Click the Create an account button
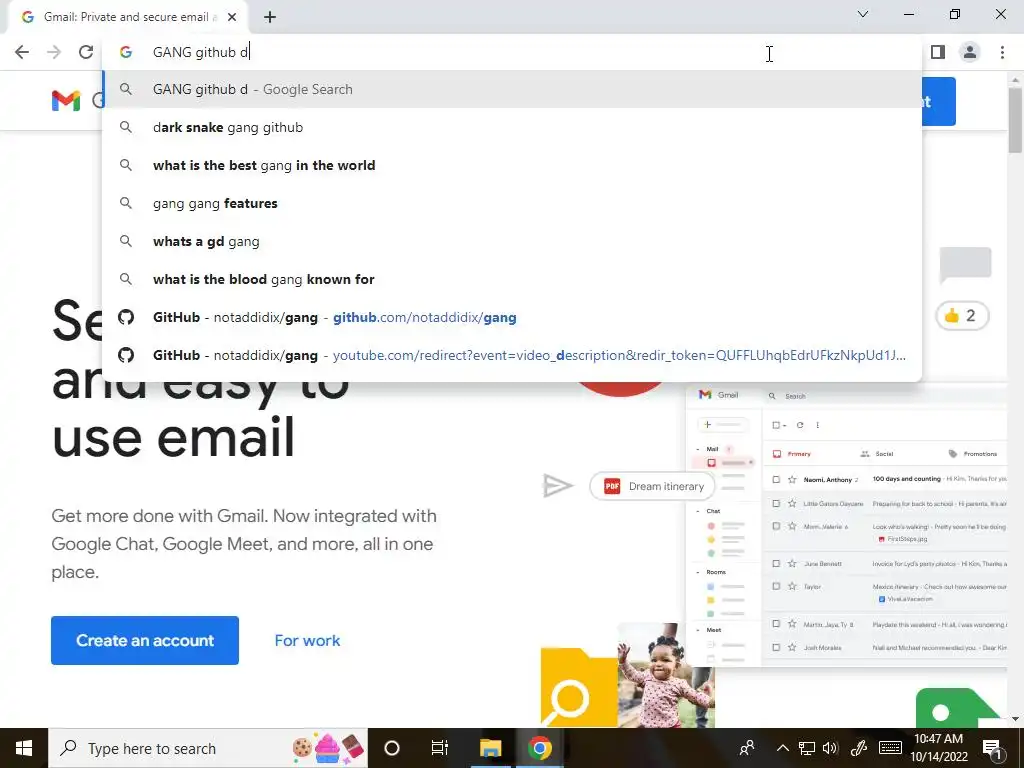This screenshot has width=1024, height=768. [x=145, y=640]
